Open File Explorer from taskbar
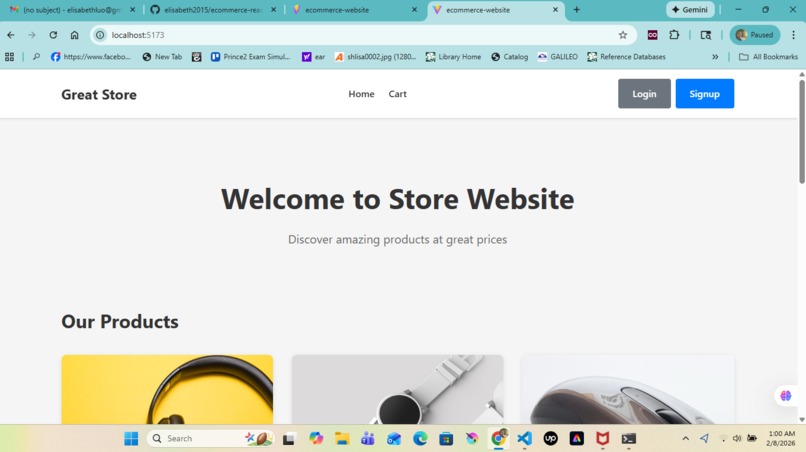 pos(342,439)
